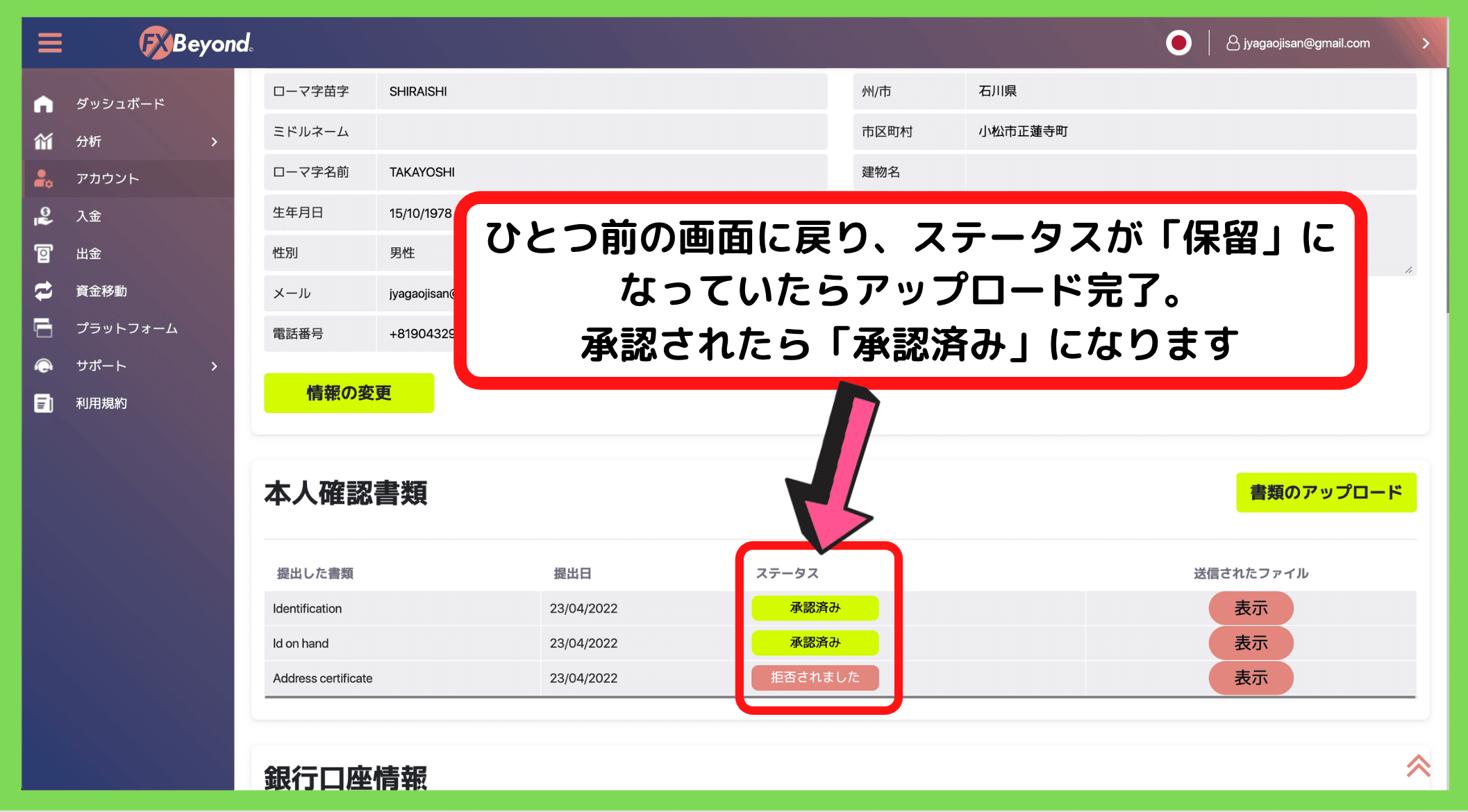Click the jyagaojisan@gmail.com account link
Viewport: 1468px width, 812px height.
tap(1306, 43)
